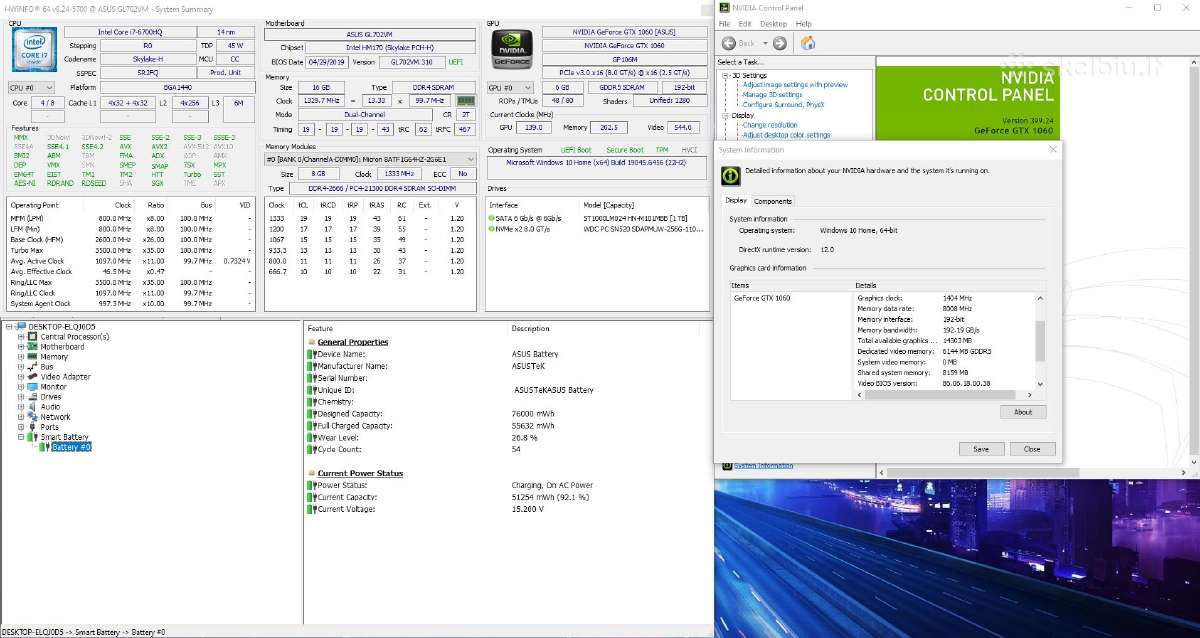The width and height of the screenshot is (1200, 638).
Task: Select the DESKTOP-ELQJ0D5 root tree item
Action: click(x=62, y=327)
